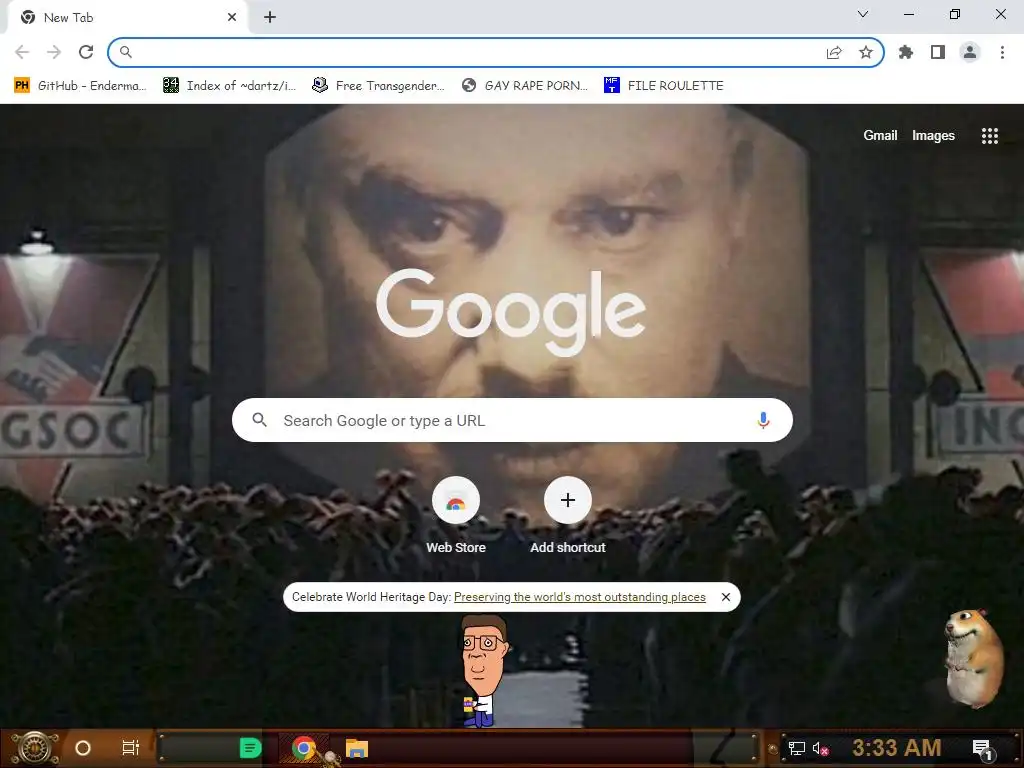Image resolution: width=1024 pixels, height=768 pixels.
Task: Click the Google logo
Action: point(511,312)
